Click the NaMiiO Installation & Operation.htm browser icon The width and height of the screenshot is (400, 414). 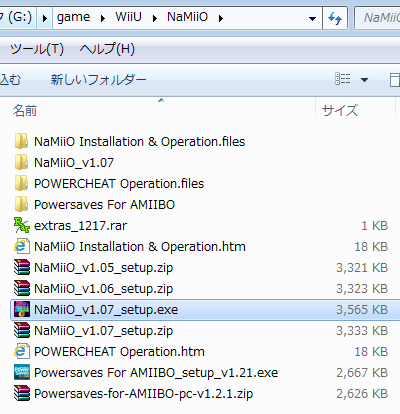coord(22,247)
